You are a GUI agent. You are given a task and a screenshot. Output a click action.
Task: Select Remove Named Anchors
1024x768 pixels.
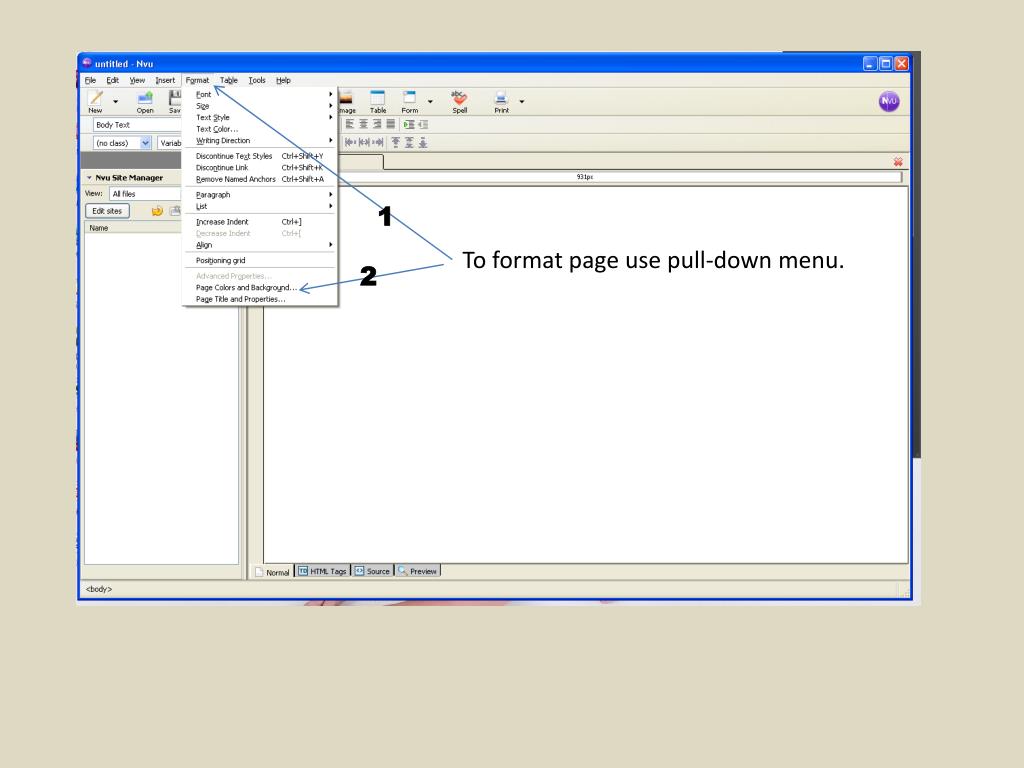(261, 179)
